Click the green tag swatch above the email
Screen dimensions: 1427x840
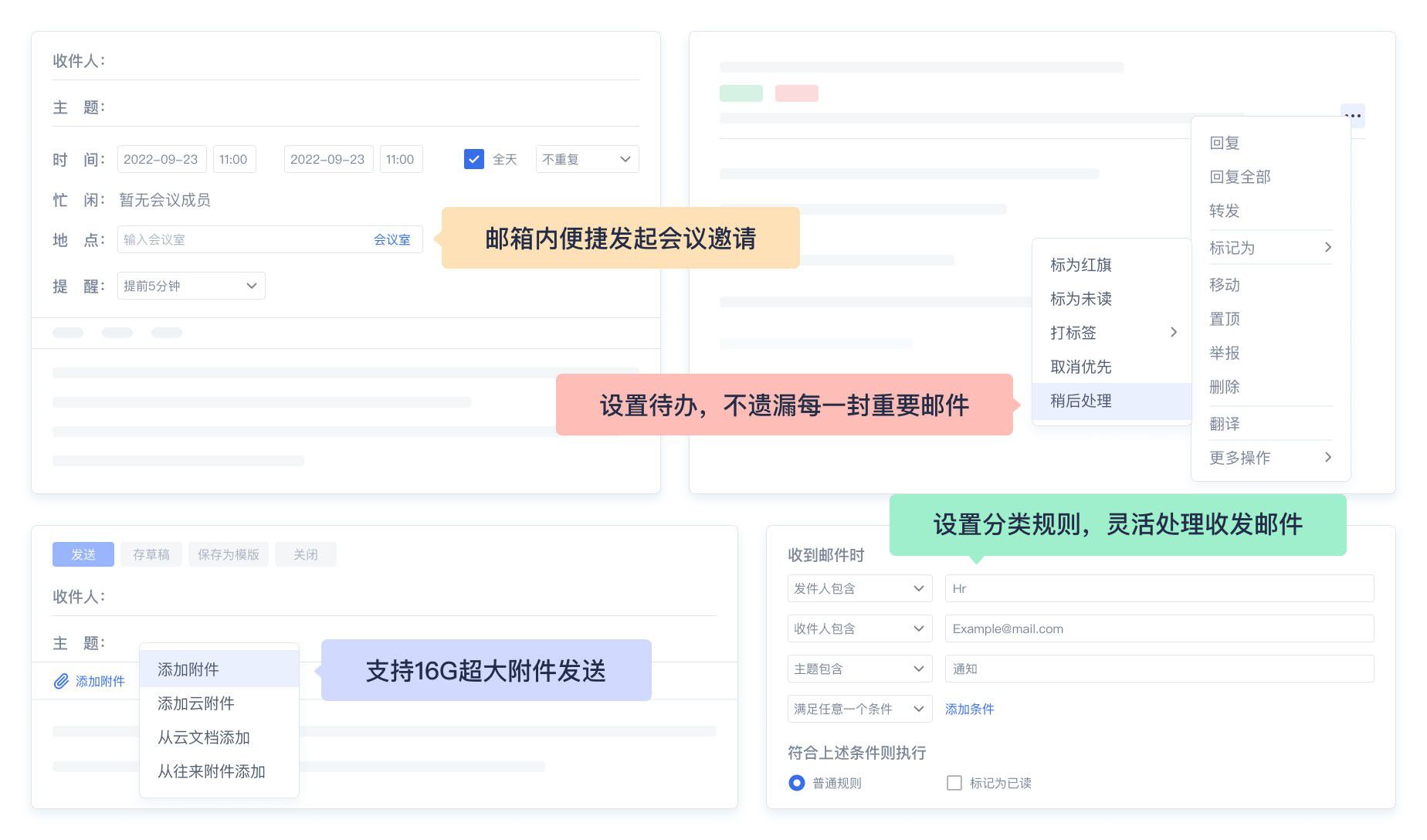coord(741,93)
